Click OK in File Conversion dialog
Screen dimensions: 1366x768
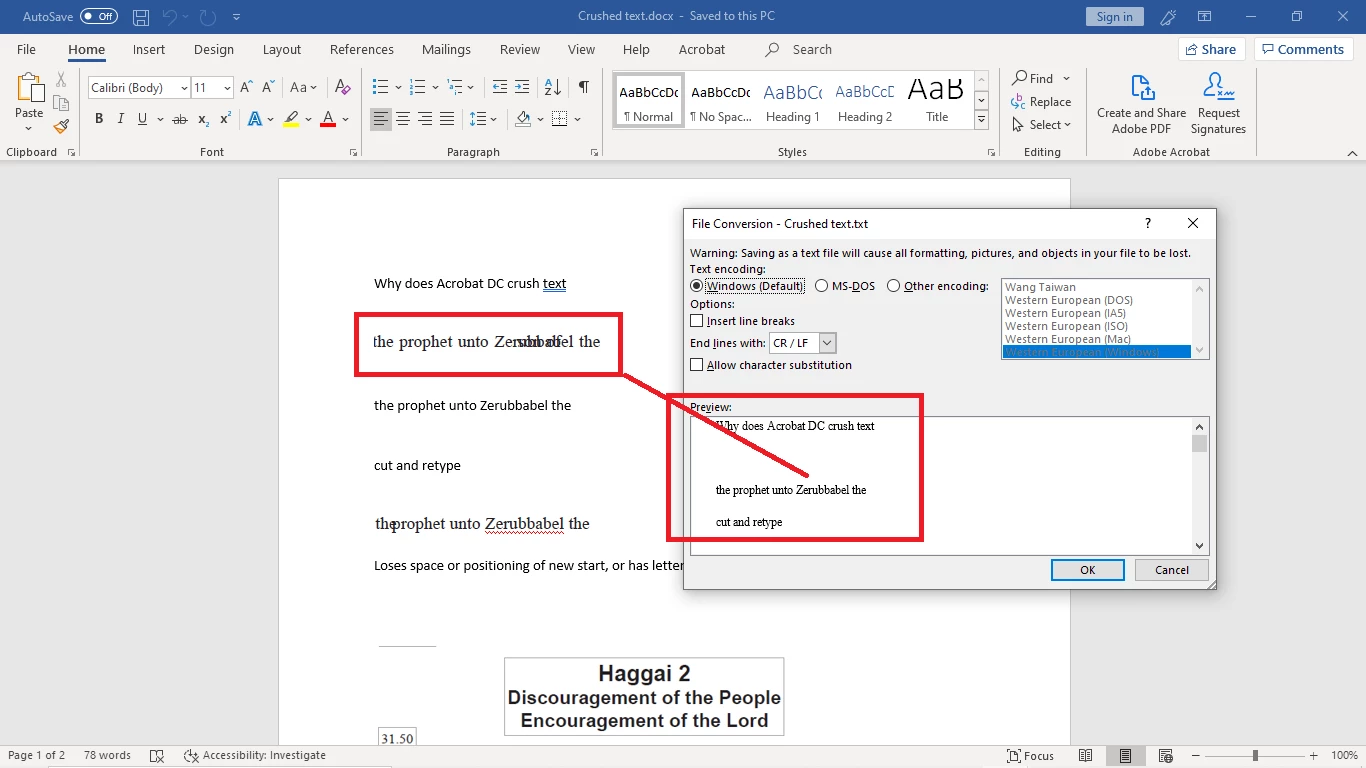1088,570
